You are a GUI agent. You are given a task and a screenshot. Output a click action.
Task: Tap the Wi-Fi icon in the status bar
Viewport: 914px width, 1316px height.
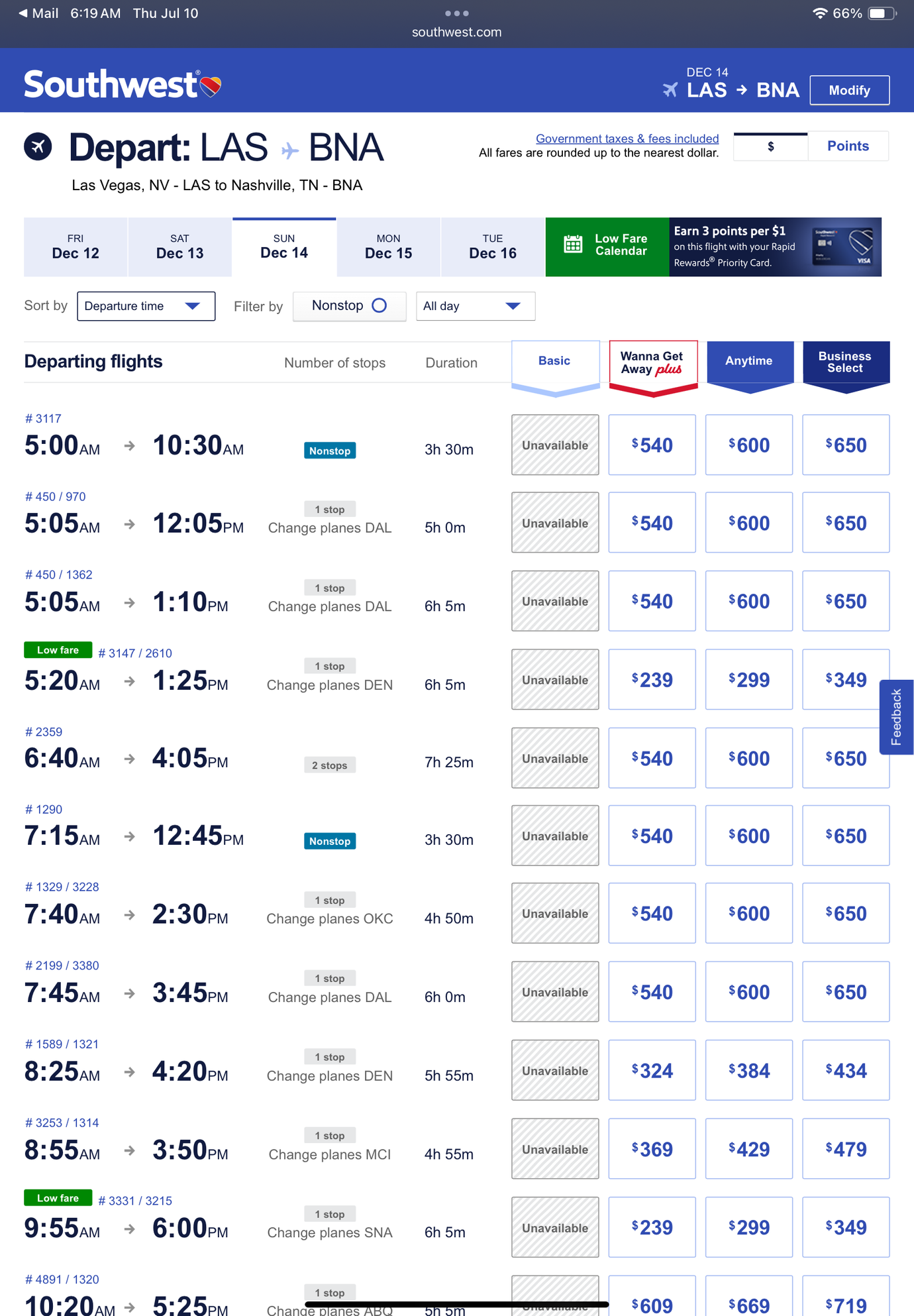822,12
